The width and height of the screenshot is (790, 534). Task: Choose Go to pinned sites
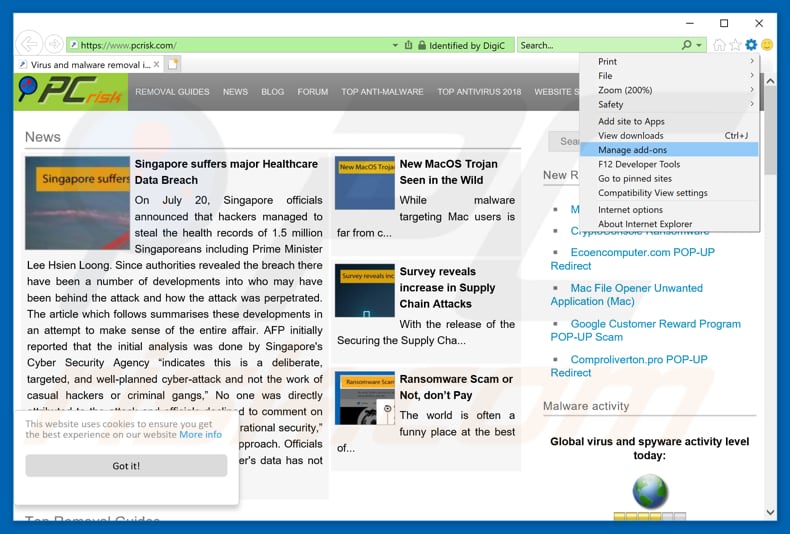[x=670, y=178]
